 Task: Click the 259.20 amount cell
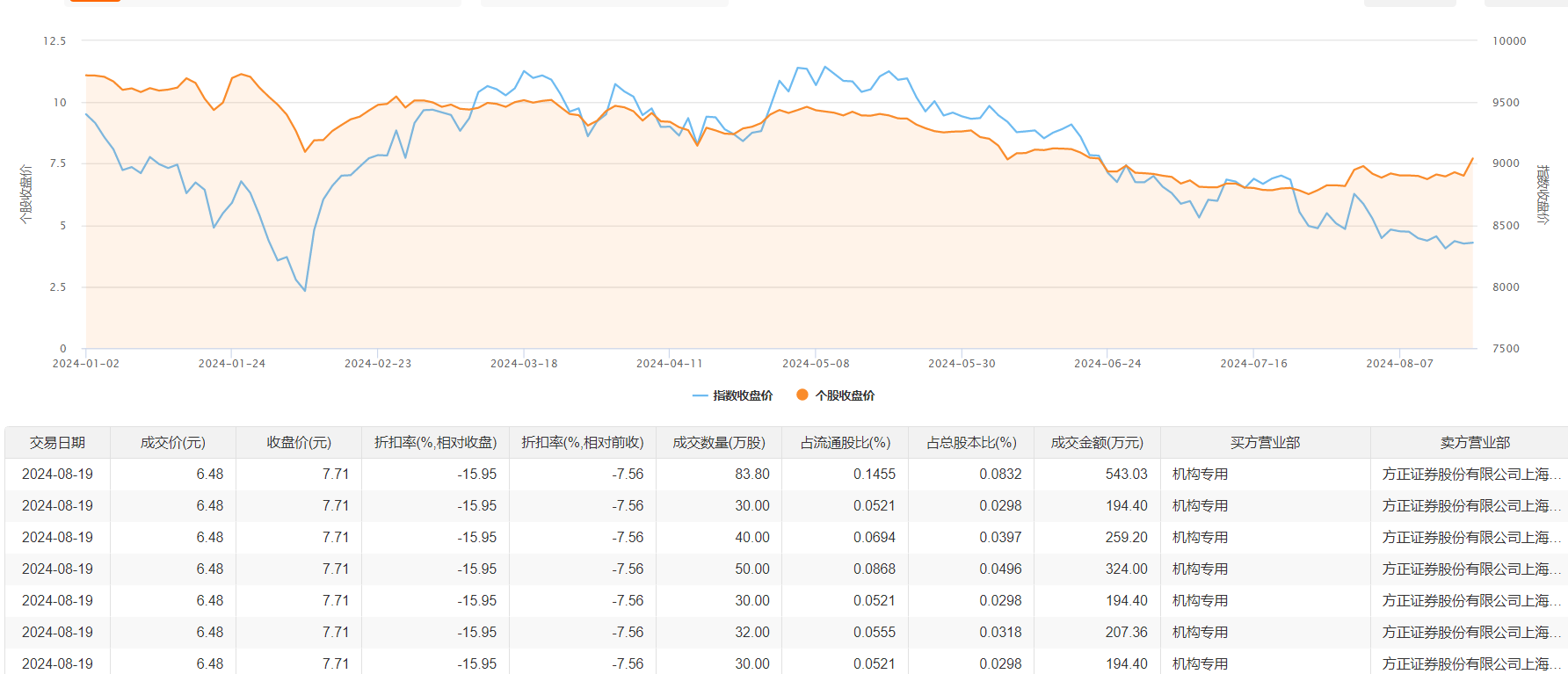pyautogui.click(x=1126, y=538)
